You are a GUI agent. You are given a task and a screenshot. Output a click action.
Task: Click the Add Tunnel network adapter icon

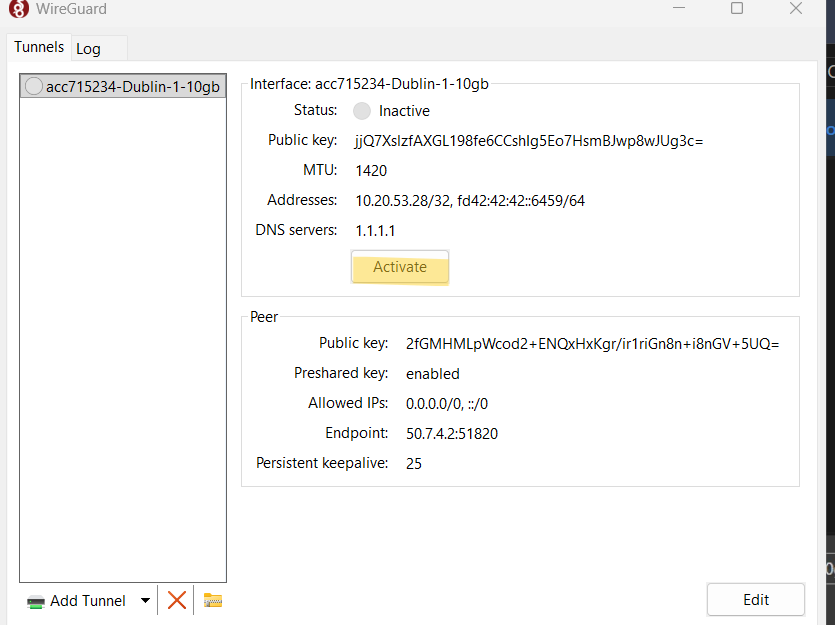[36, 602]
